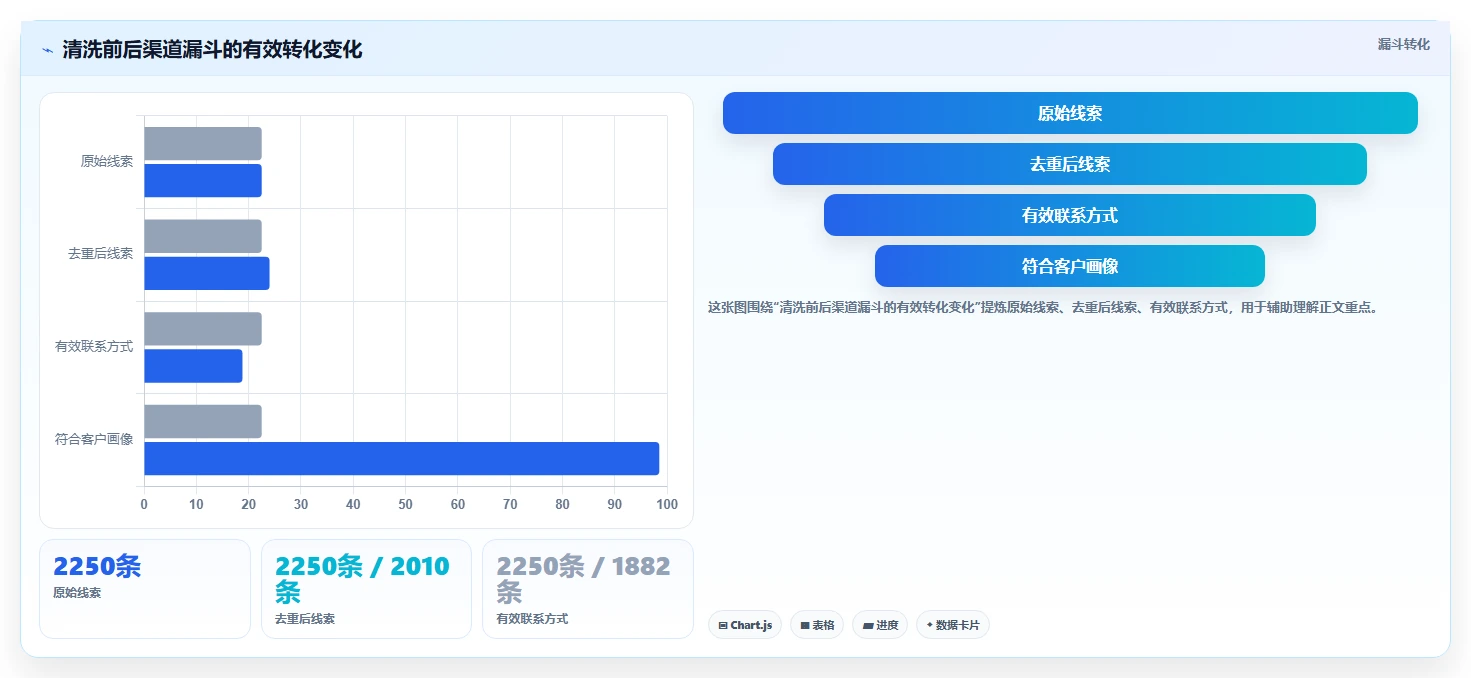This screenshot has width=1471, height=678.
Task: Click the diamond icon in 数据卡片 chip
Action: [929, 626]
